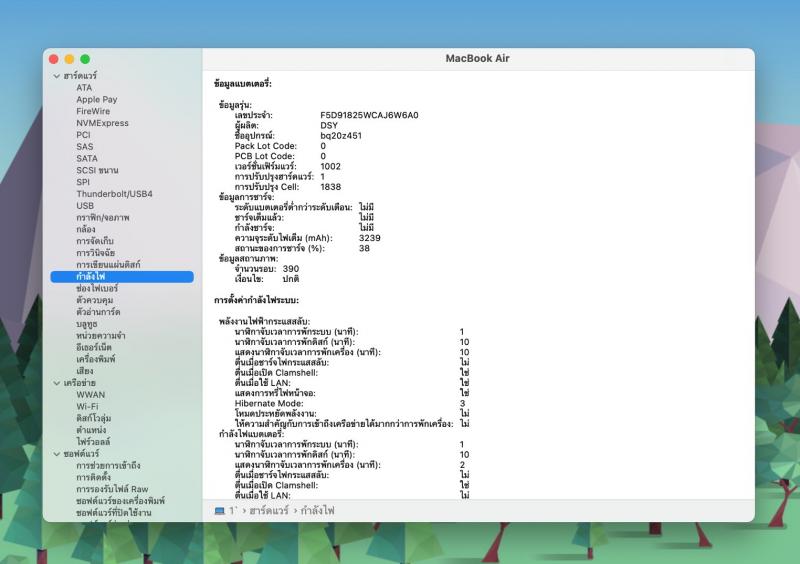Click the กำลังไฟแบตเตอรี่ subsection label

(x=252, y=434)
